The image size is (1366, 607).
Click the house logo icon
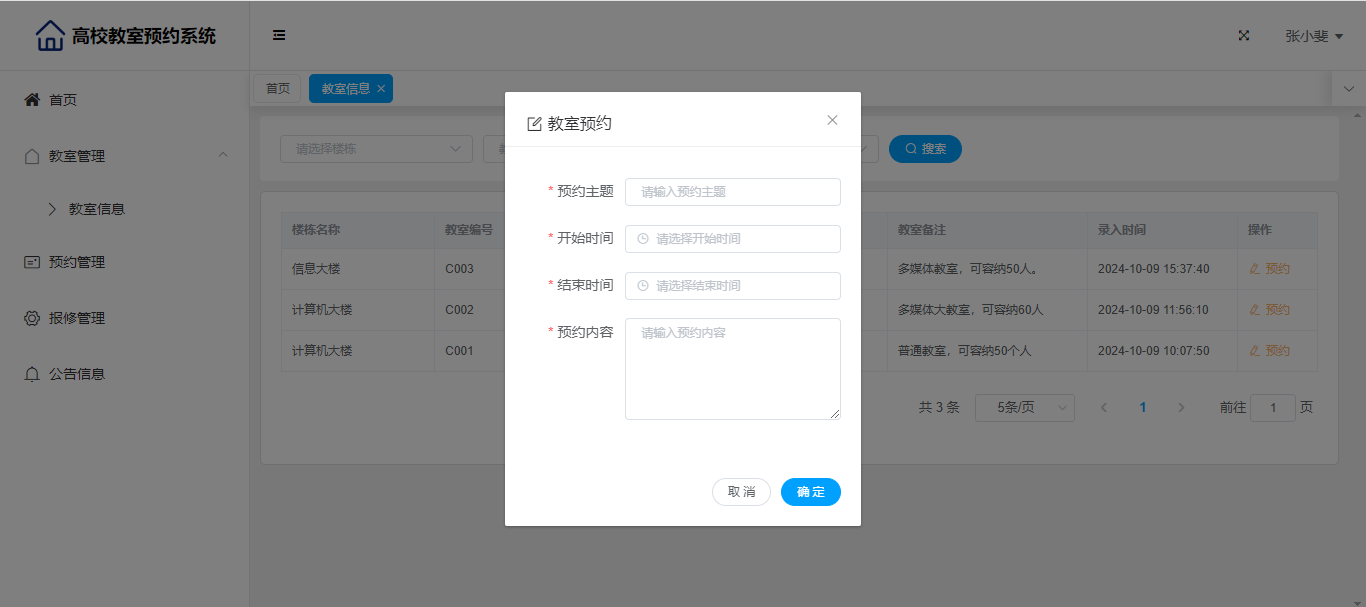pos(50,36)
